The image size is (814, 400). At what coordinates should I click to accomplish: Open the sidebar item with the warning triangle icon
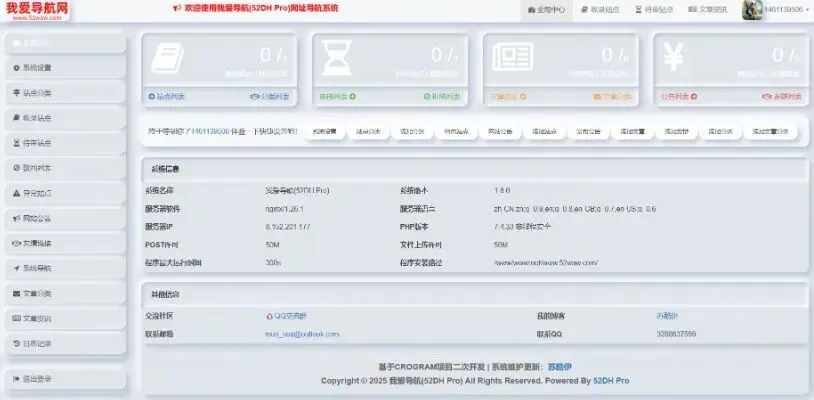point(65,193)
